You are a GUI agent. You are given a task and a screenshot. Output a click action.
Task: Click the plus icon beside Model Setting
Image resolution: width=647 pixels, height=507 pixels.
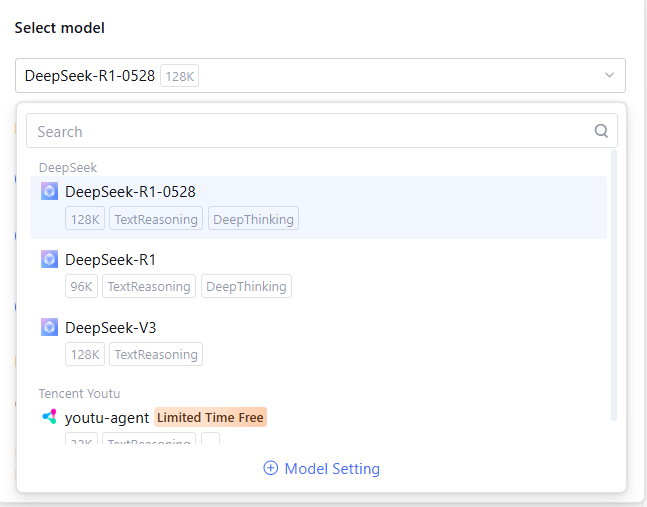point(270,468)
